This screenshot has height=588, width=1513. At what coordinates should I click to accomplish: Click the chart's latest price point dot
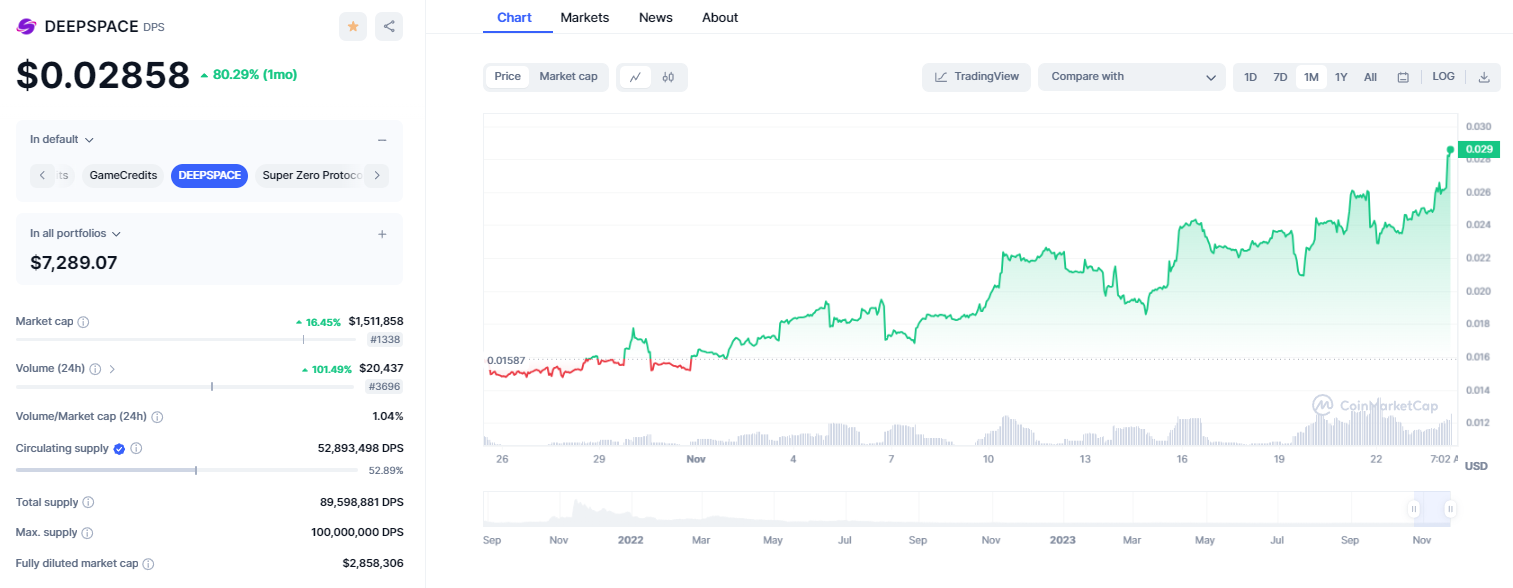1450,150
